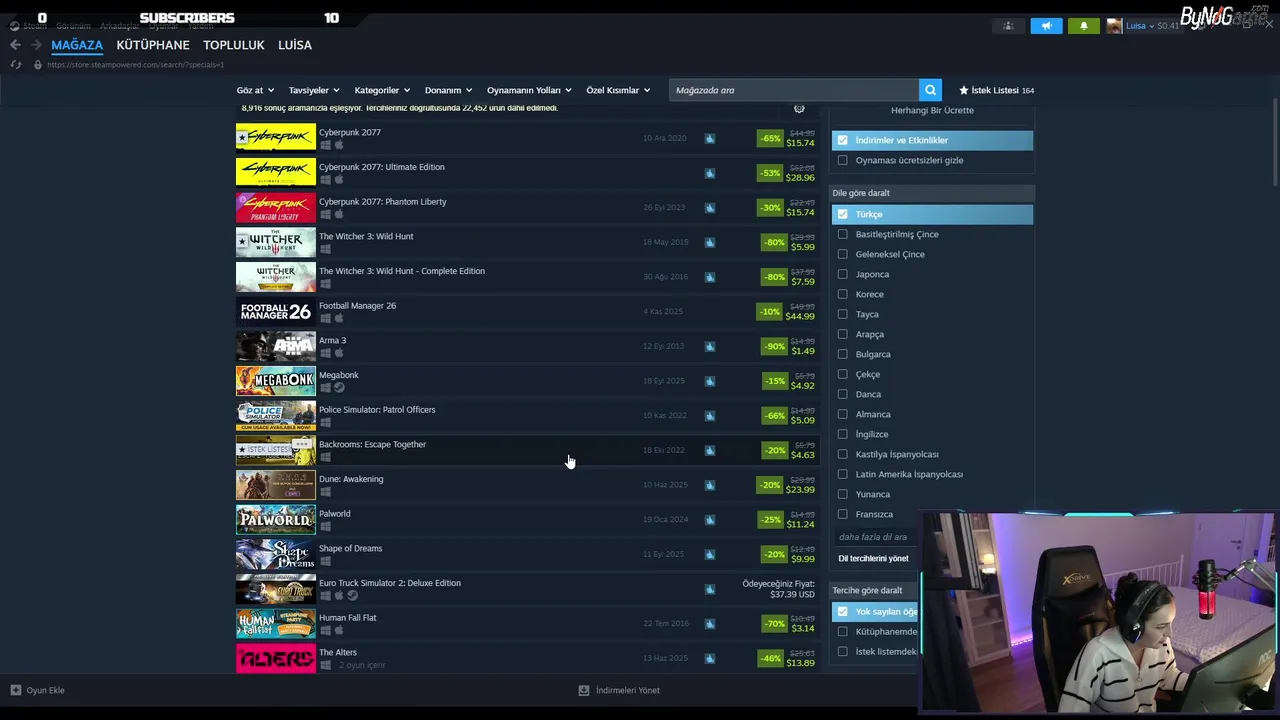This screenshot has height=720, width=1280.
Task: Enable the Basitleştirilmiş Çince checkbox
Action: coord(842,234)
